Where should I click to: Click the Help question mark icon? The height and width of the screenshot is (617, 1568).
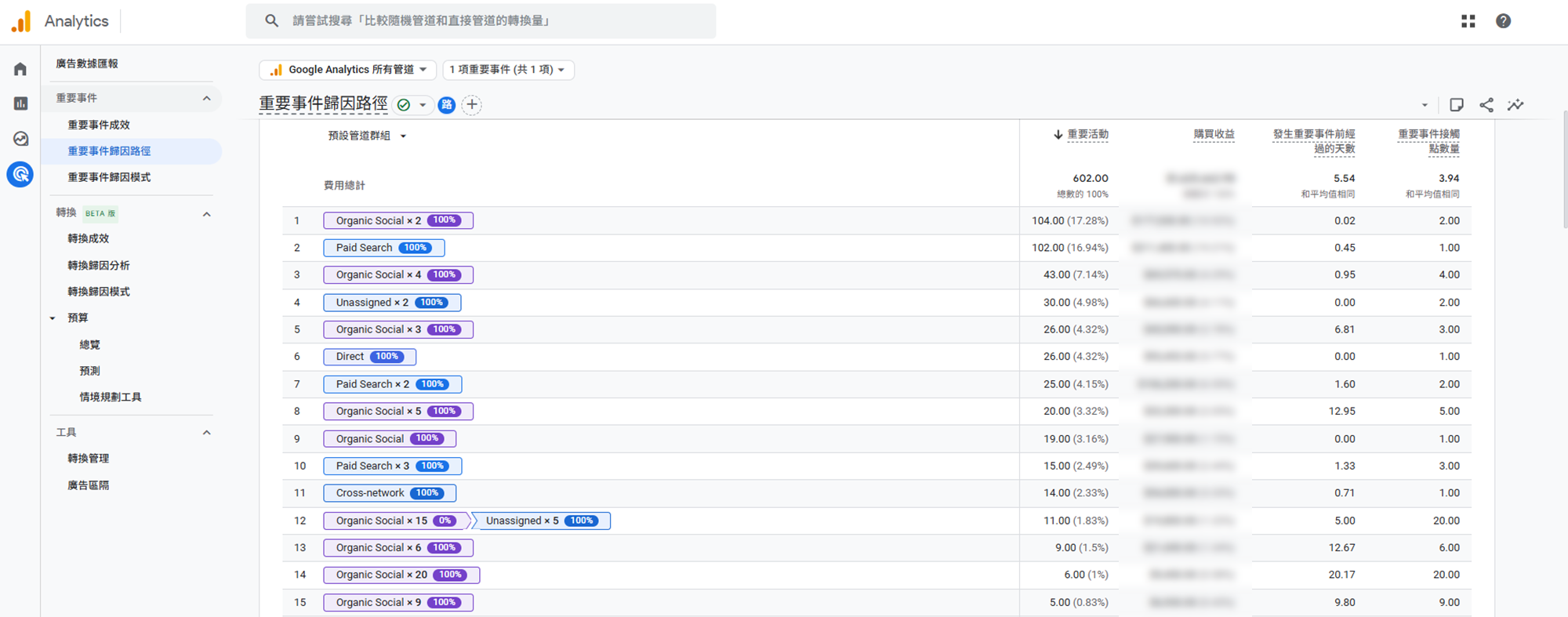1503,21
